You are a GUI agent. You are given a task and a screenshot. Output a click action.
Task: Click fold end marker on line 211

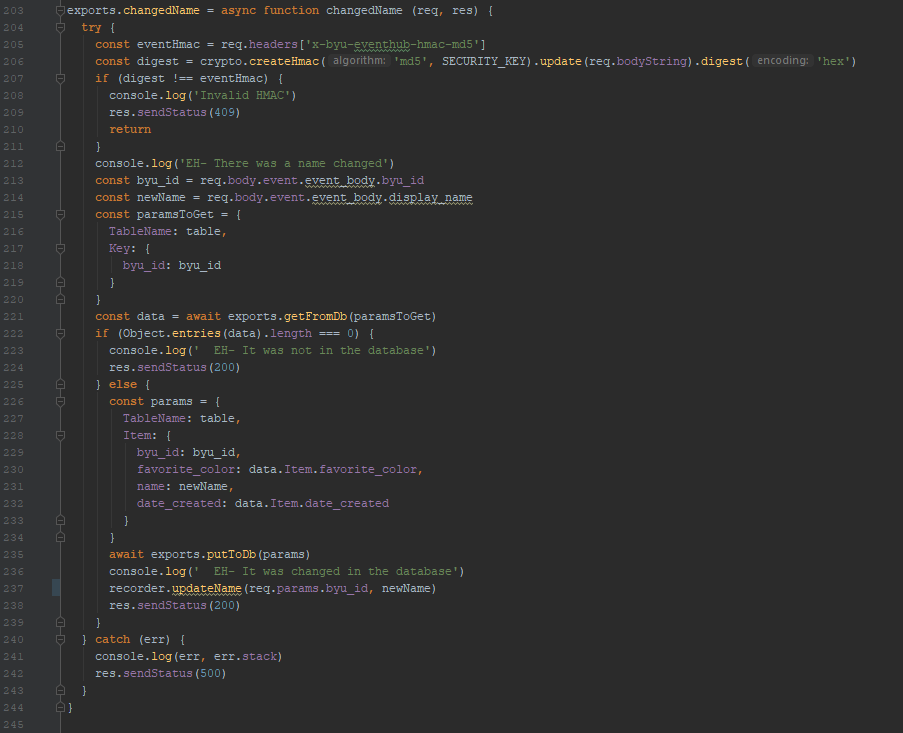(x=60, y=146)
